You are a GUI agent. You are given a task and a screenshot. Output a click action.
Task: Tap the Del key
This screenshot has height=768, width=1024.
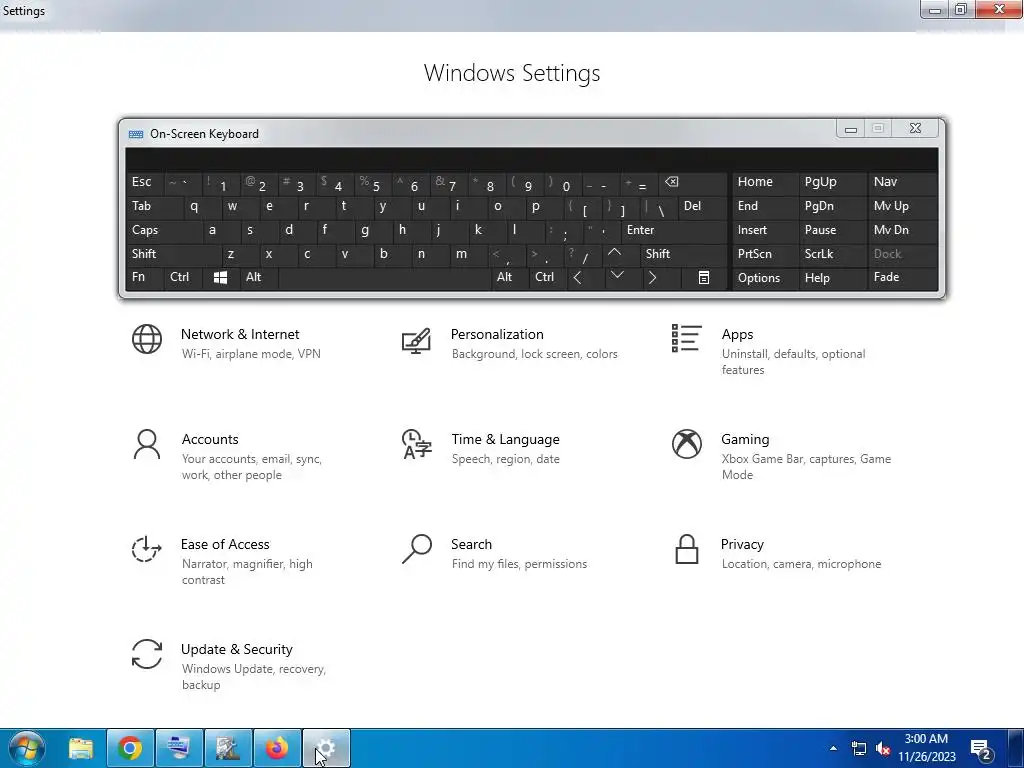703,206
